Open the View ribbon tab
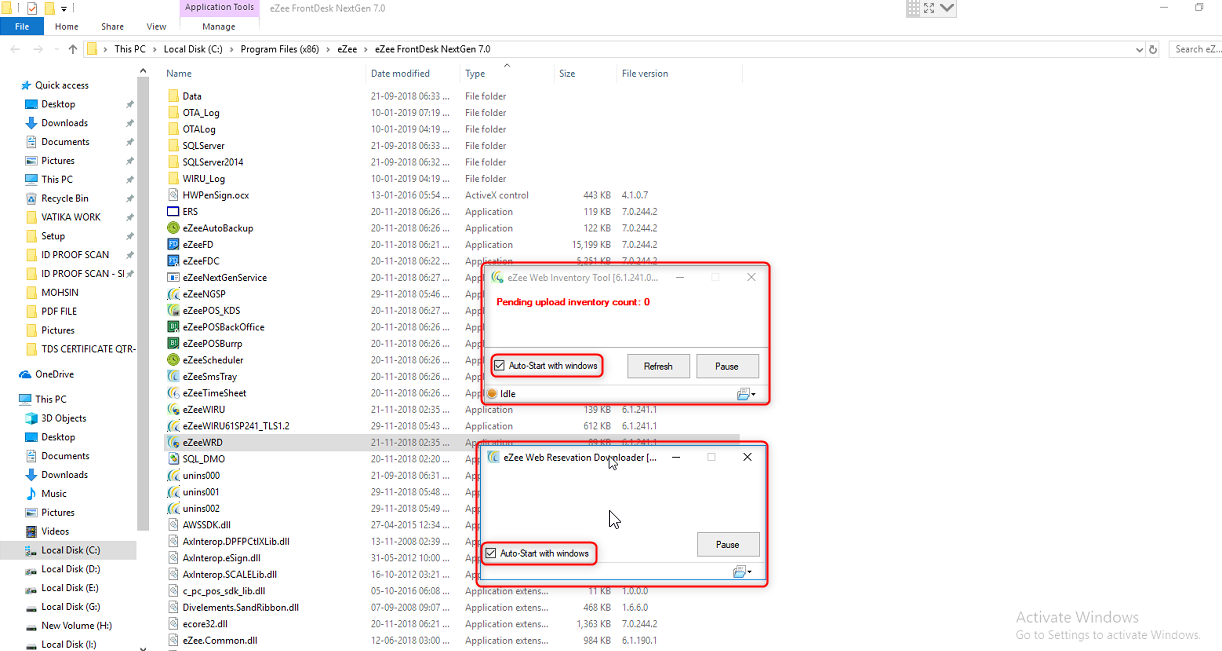Image resolution: width=1222 pixels, height=651 pixels. point(157,27)
